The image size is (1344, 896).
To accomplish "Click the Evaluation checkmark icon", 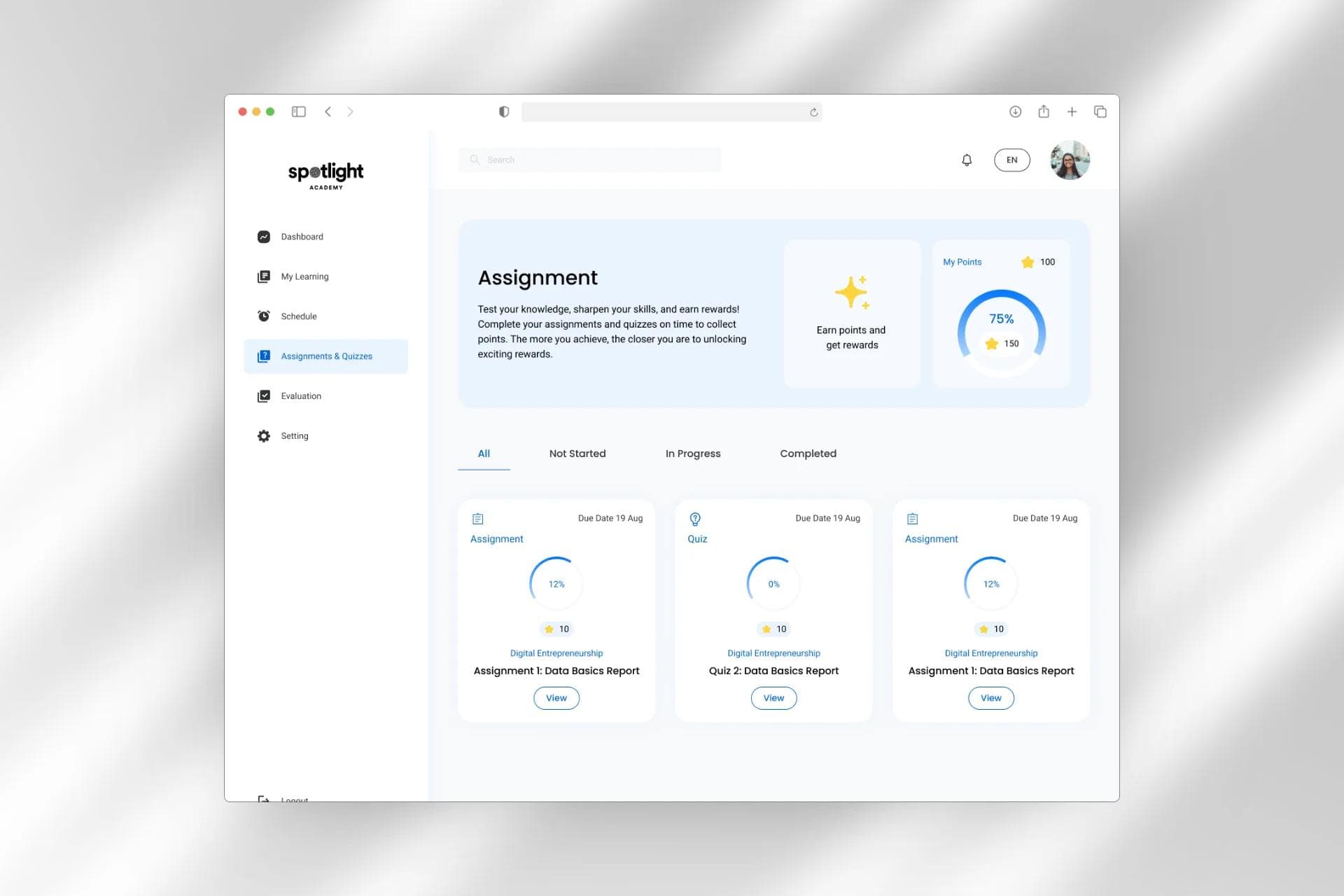I will (264, 396).
